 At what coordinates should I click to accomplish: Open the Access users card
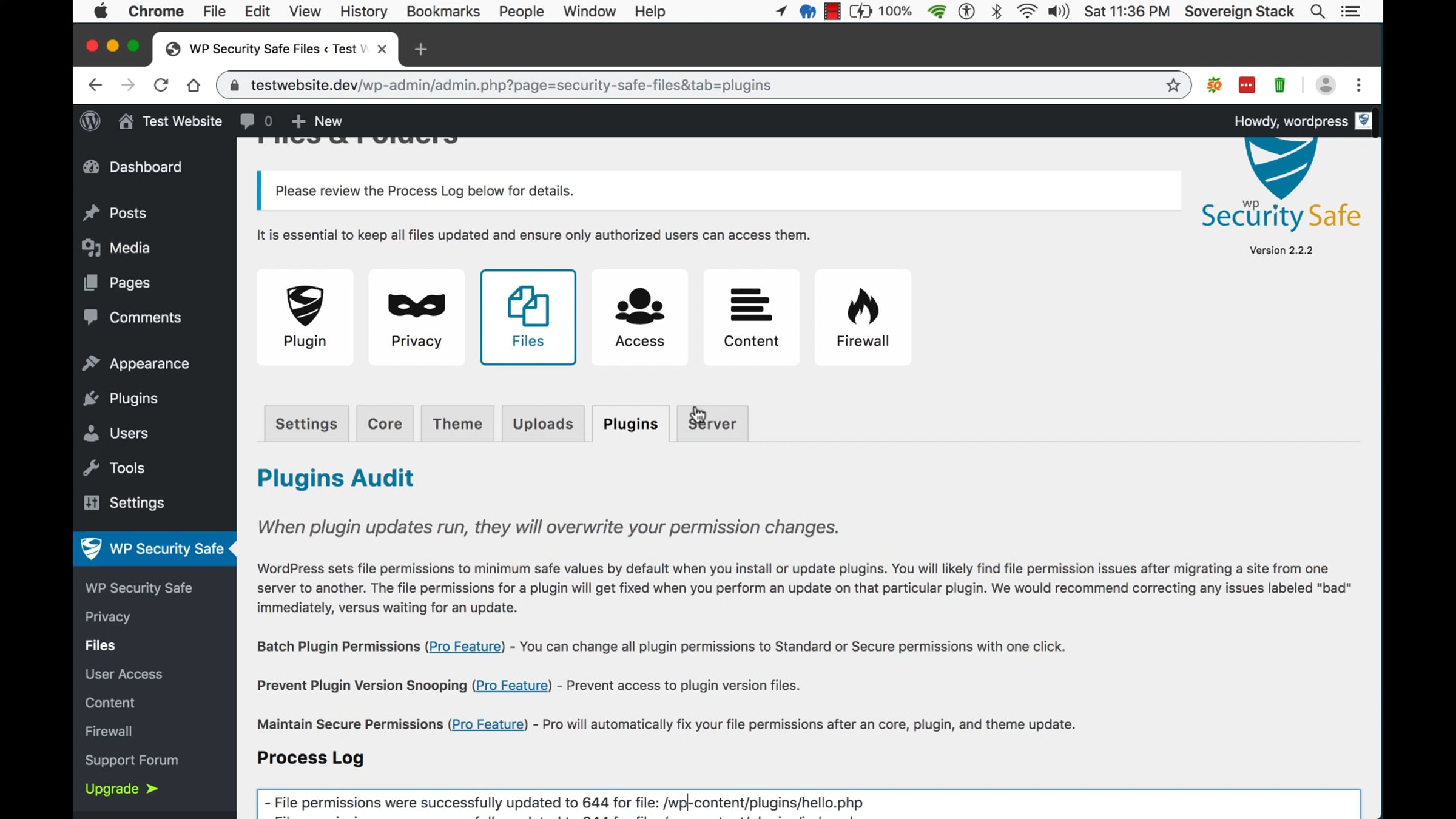(x=639, y=317)
